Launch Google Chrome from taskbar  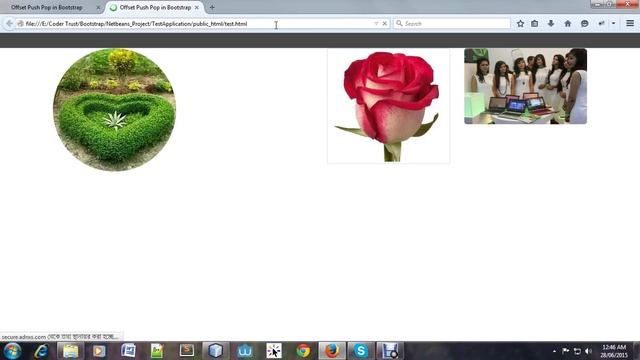[x=303, y=351]
